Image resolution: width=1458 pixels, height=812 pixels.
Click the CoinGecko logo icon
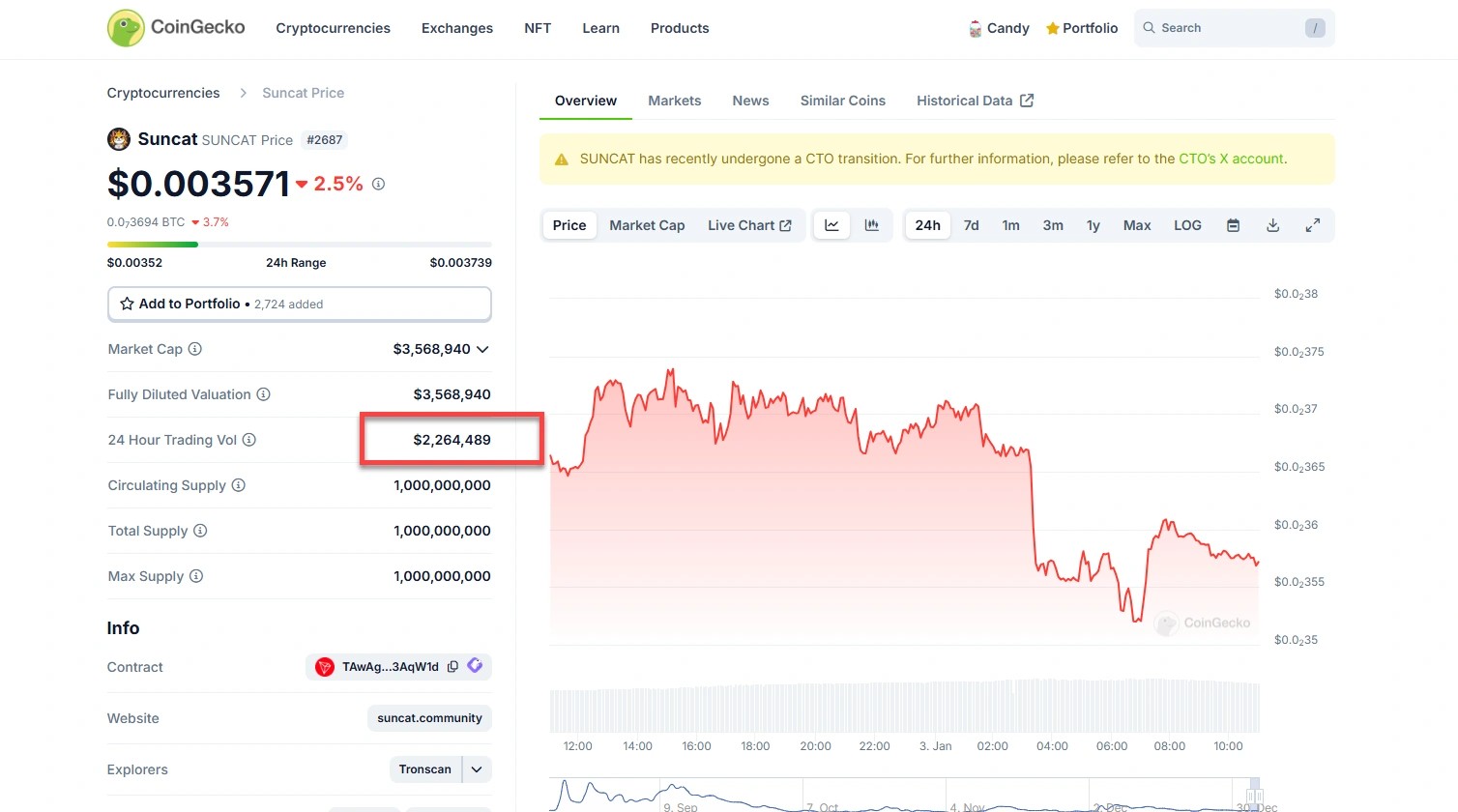coord(126,28)
